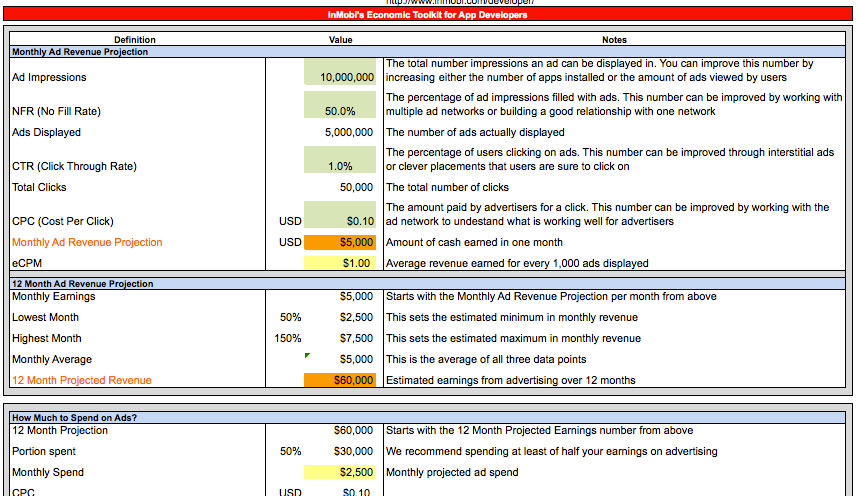Click the Monthly Spend label
The width and height of the screenshot is (859, 496).
48,472
